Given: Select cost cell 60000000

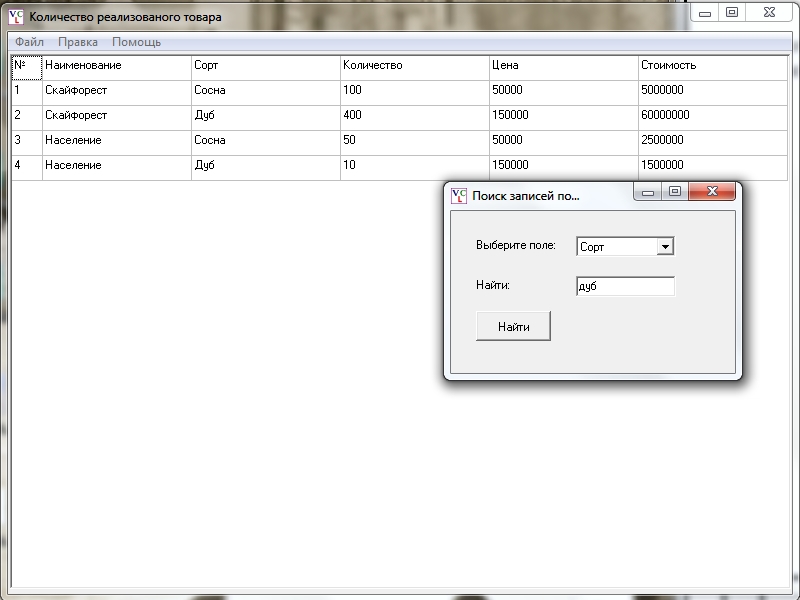Looking at the screenshot, I should pos(713,118).
